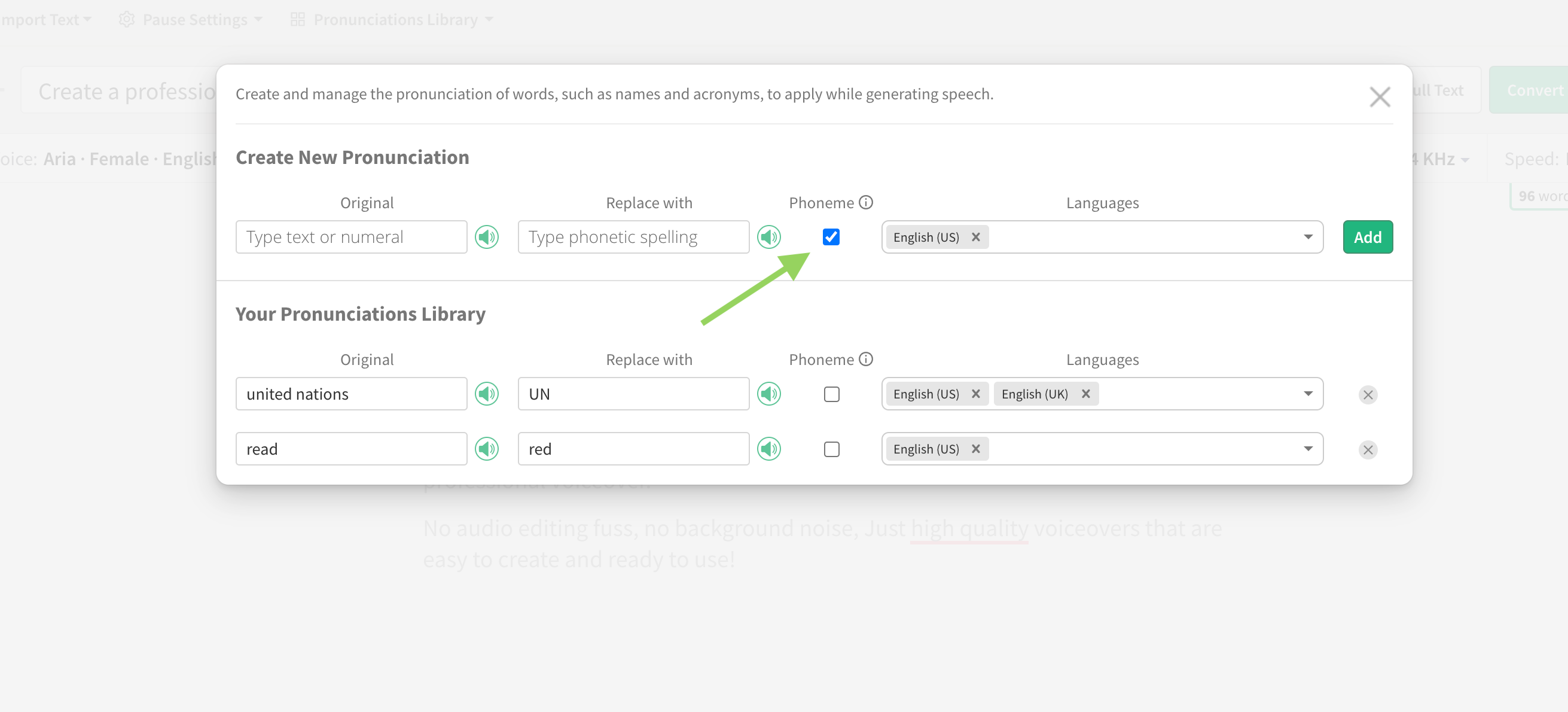Click the speaker icon next to Replace with field

[x=771, y=237]
